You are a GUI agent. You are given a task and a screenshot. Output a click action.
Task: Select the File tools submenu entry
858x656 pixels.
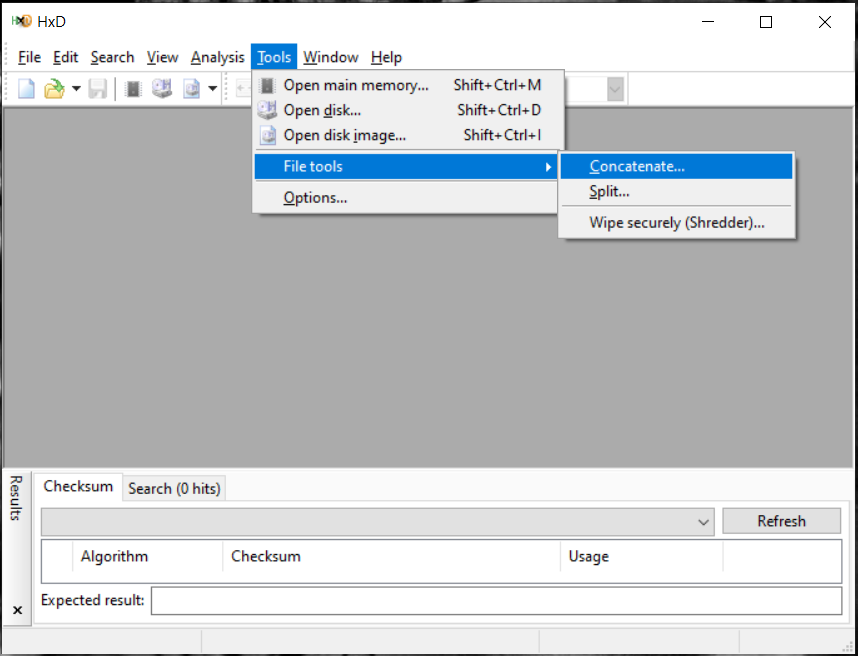(x=405, y=166)
